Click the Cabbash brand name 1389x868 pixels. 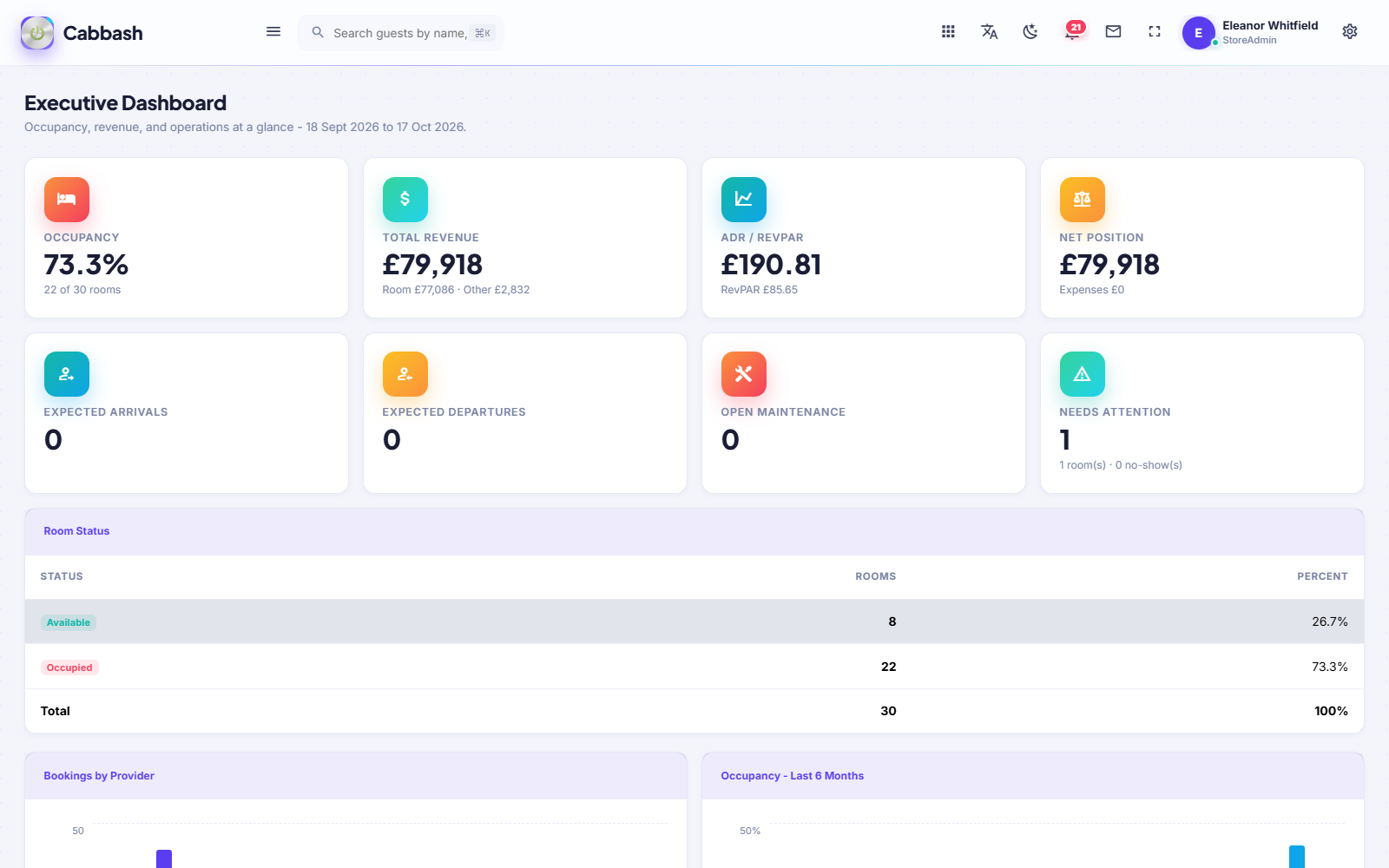(102, 33)
